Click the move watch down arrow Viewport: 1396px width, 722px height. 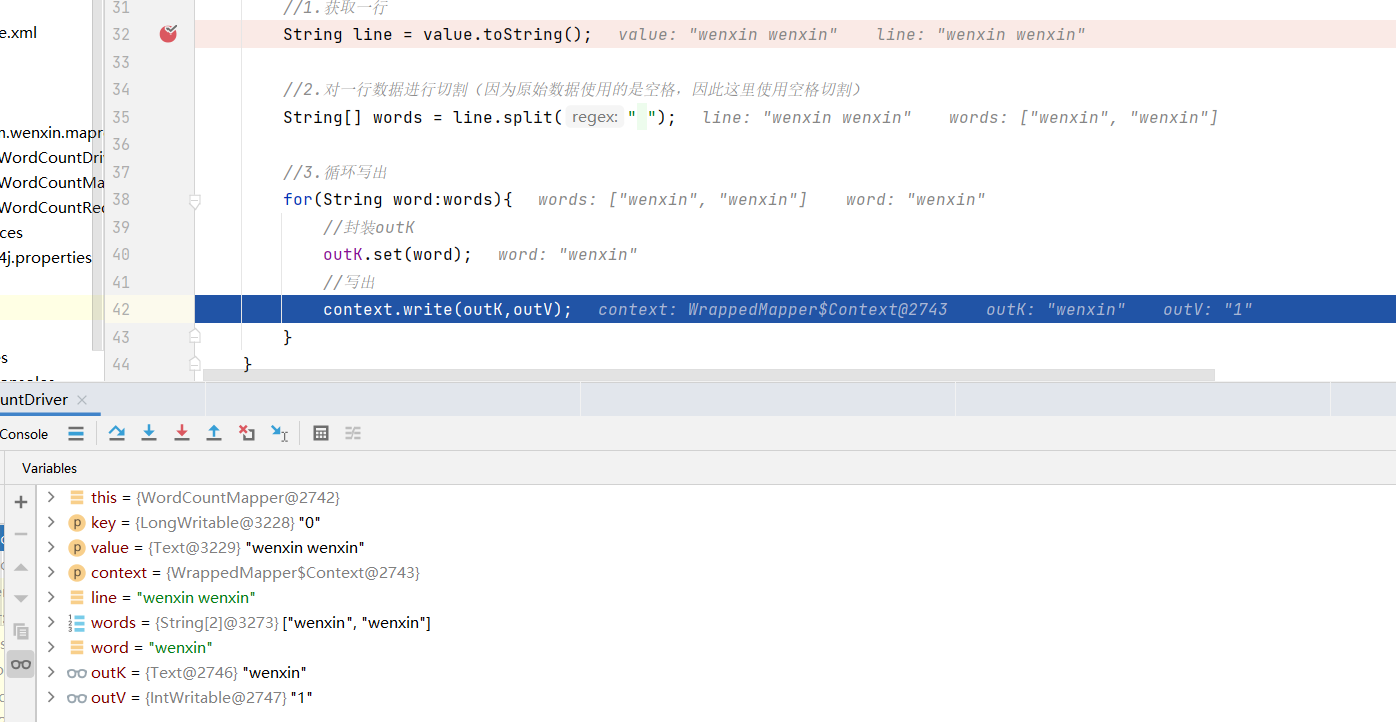click(x=21, y=598)
